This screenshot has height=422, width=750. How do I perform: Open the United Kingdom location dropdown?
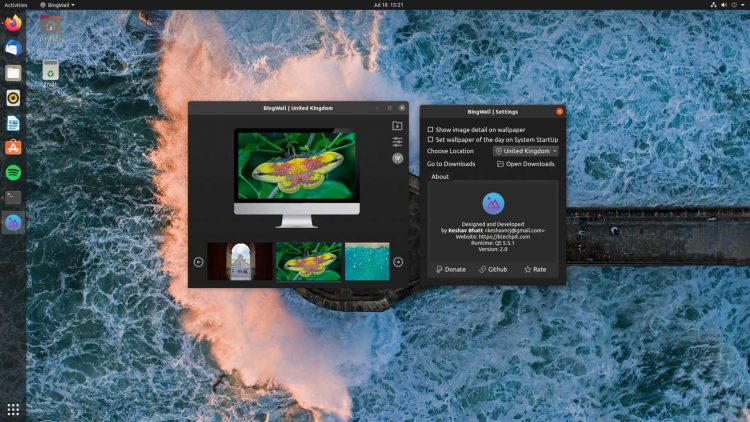pos(526,151)
